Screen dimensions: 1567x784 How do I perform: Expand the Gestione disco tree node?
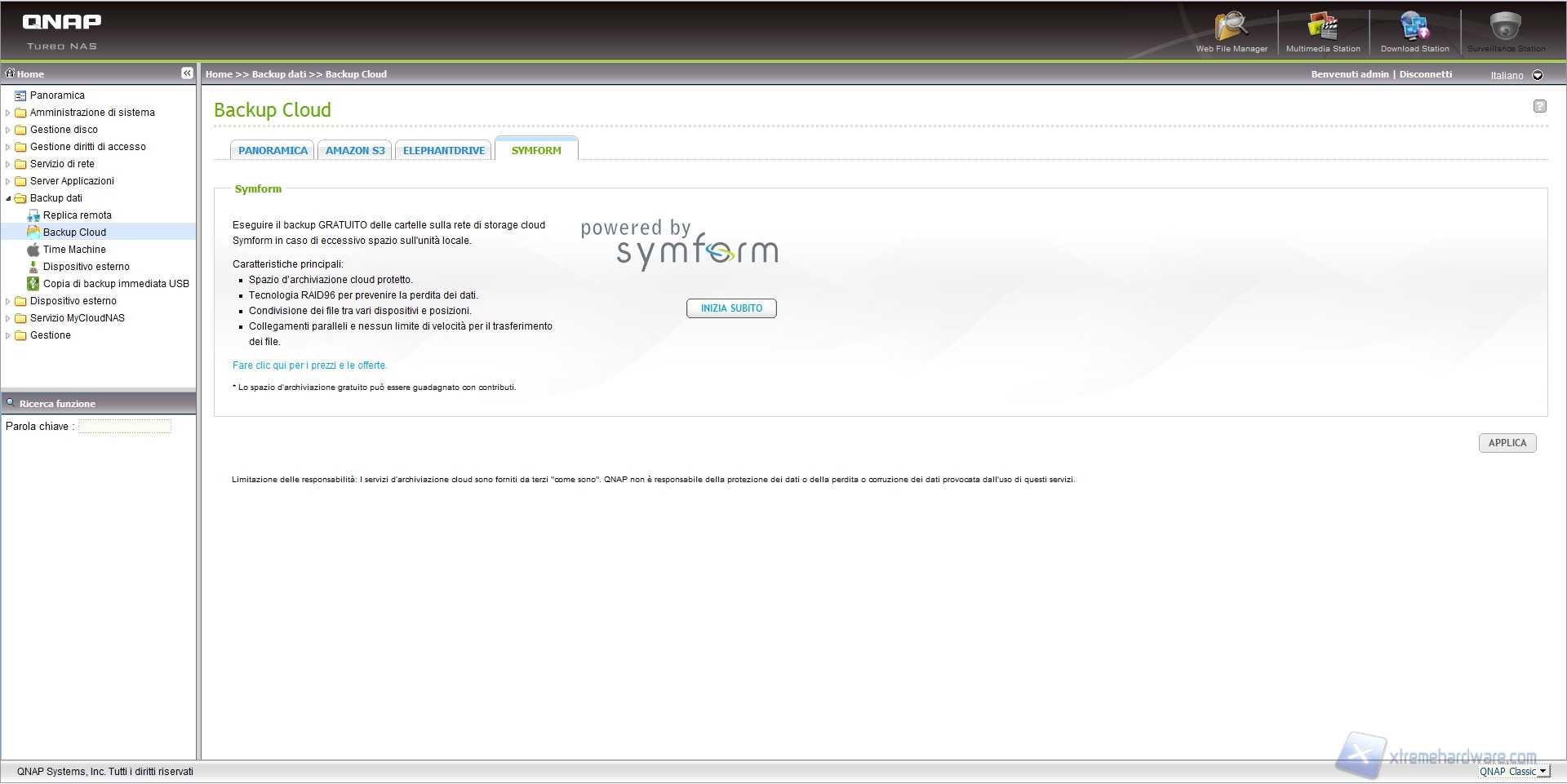point(8,130)
